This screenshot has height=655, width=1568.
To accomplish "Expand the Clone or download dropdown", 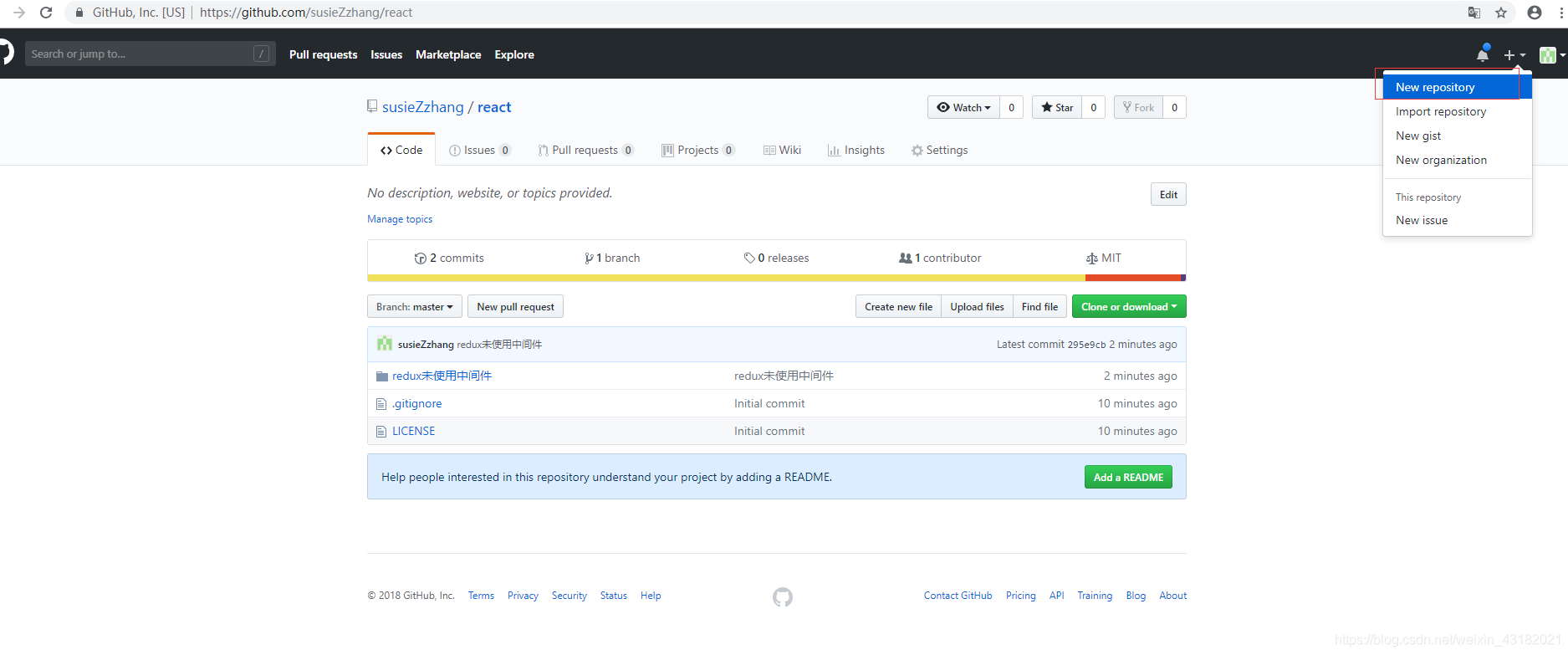I will (x=1129, y=307).
